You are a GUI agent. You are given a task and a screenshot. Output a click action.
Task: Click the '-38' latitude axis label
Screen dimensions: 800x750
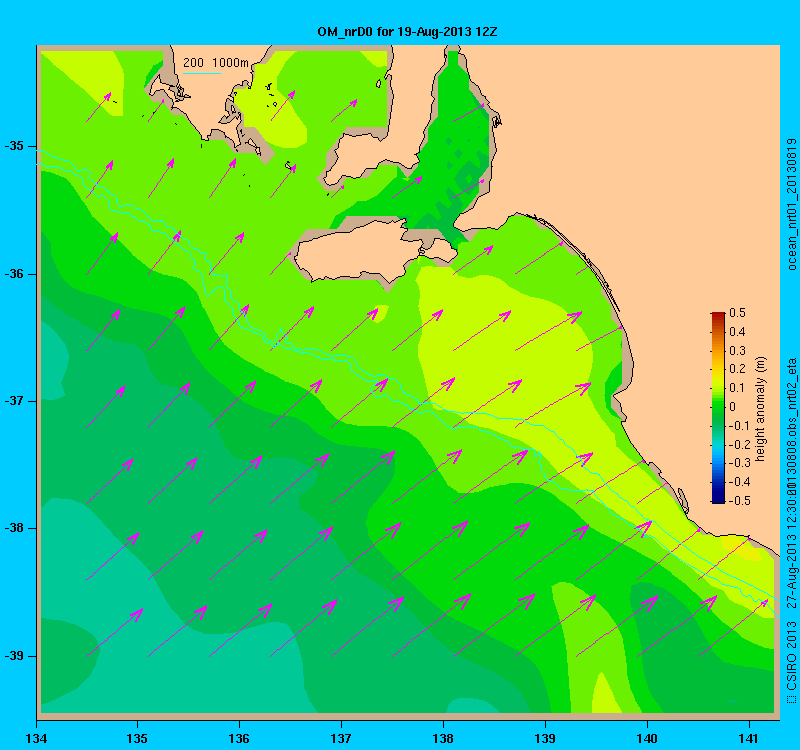coord(14,528)
